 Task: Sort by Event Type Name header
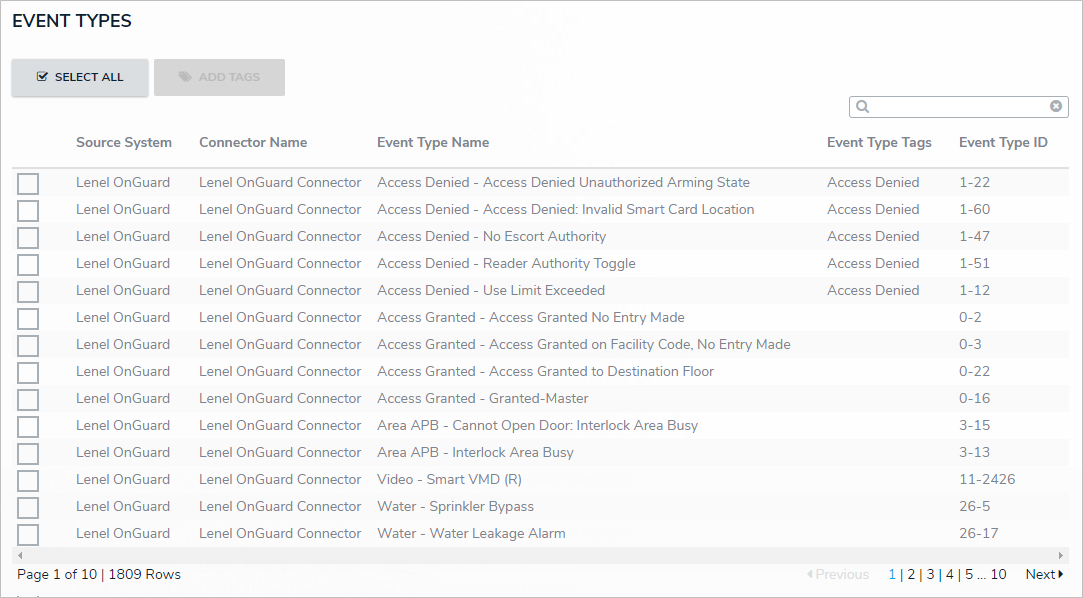pyautogui.click(x=433, y=142)
